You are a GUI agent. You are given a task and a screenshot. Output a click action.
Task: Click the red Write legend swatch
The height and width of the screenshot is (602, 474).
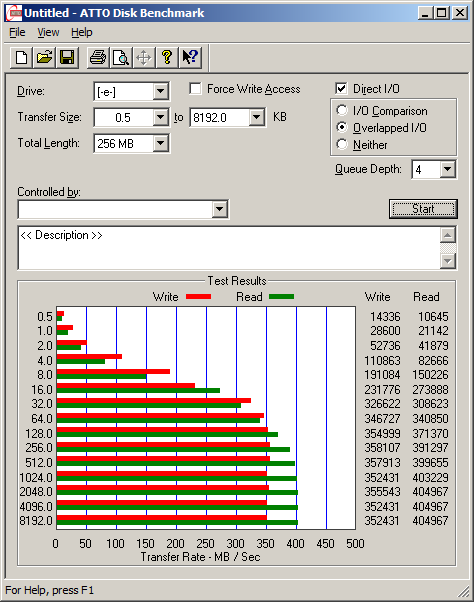[x=198, y=296]
